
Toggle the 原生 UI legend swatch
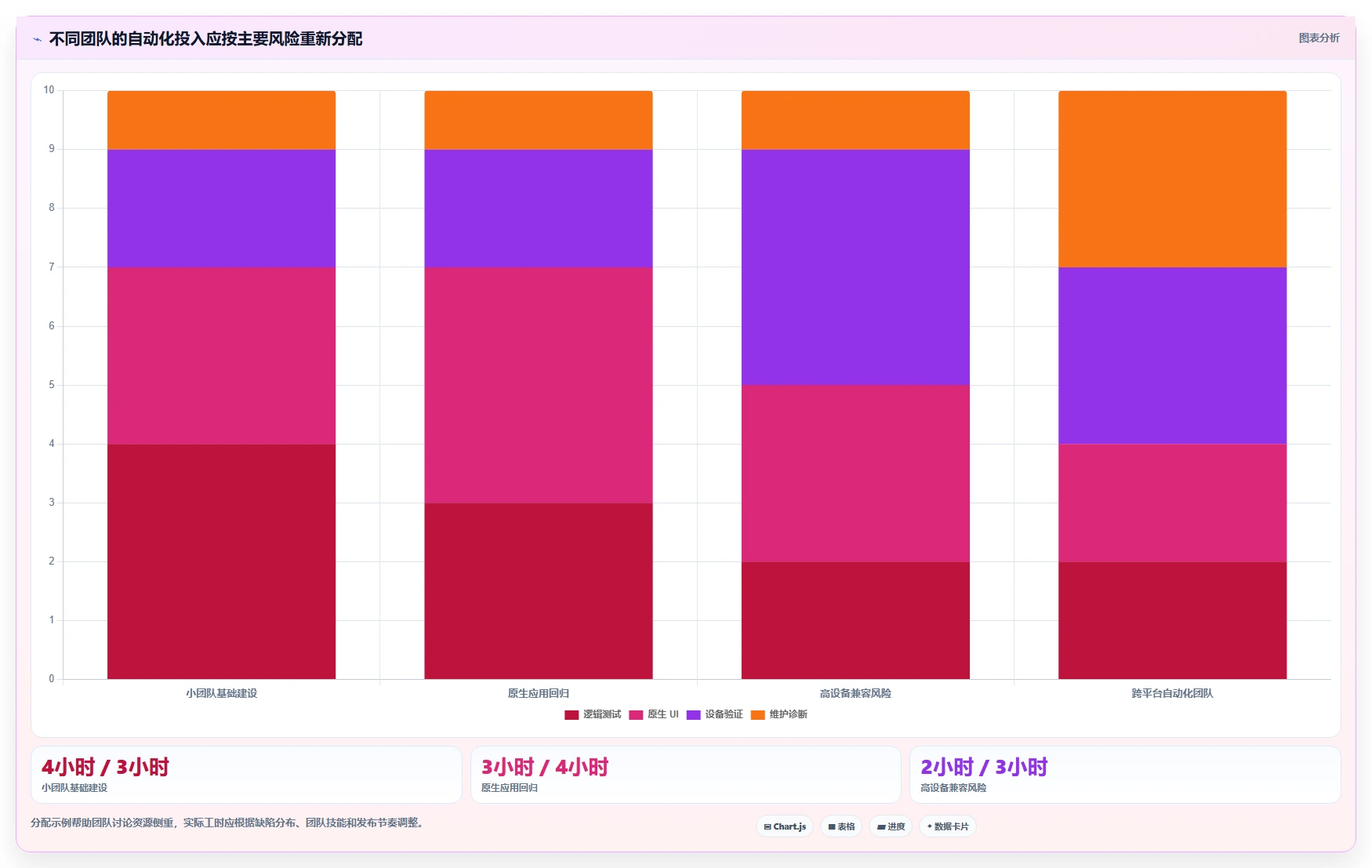pos(636,714)
